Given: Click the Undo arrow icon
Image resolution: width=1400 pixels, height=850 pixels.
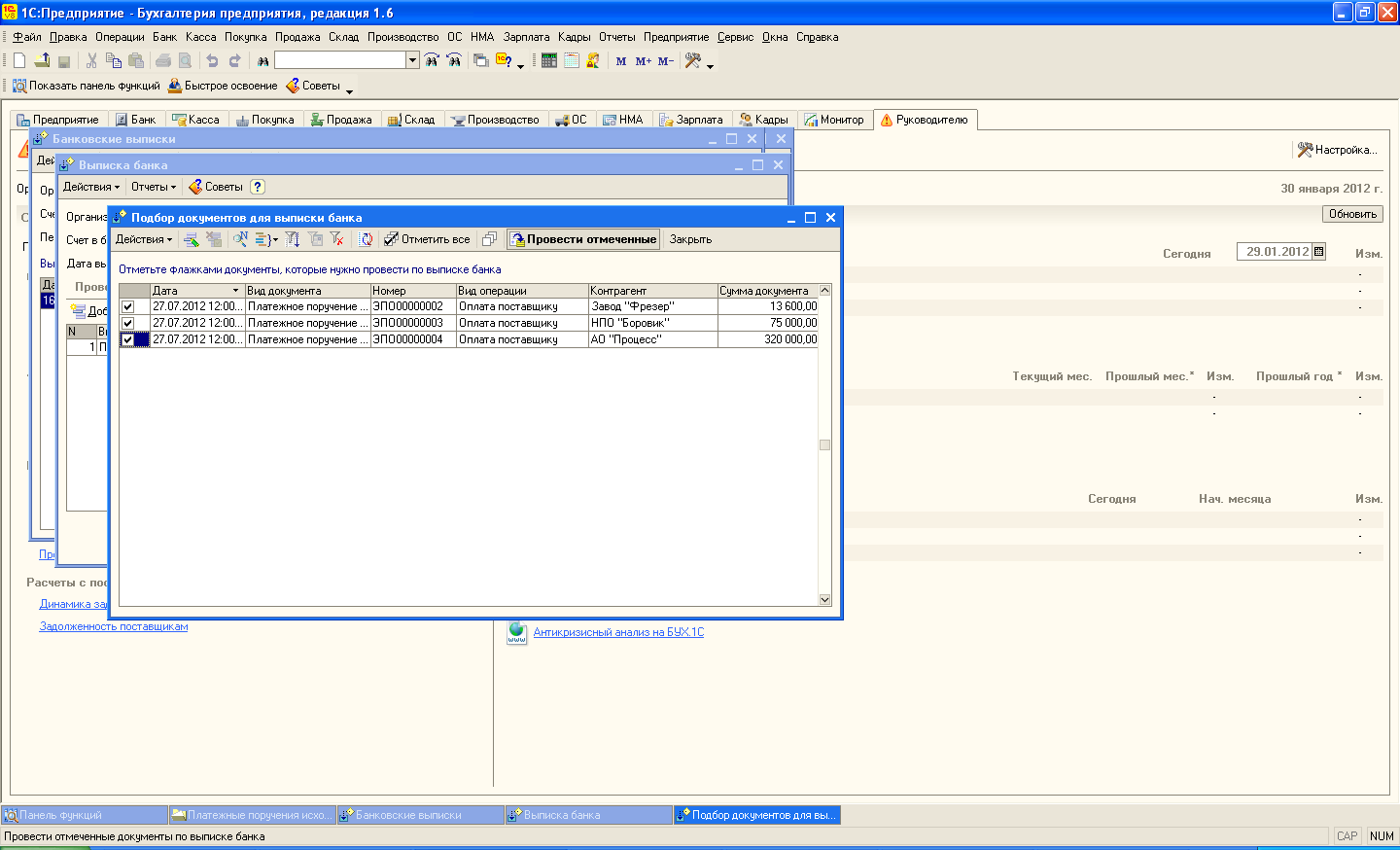Looking at the screenshot, I should (x=212, y=60).
